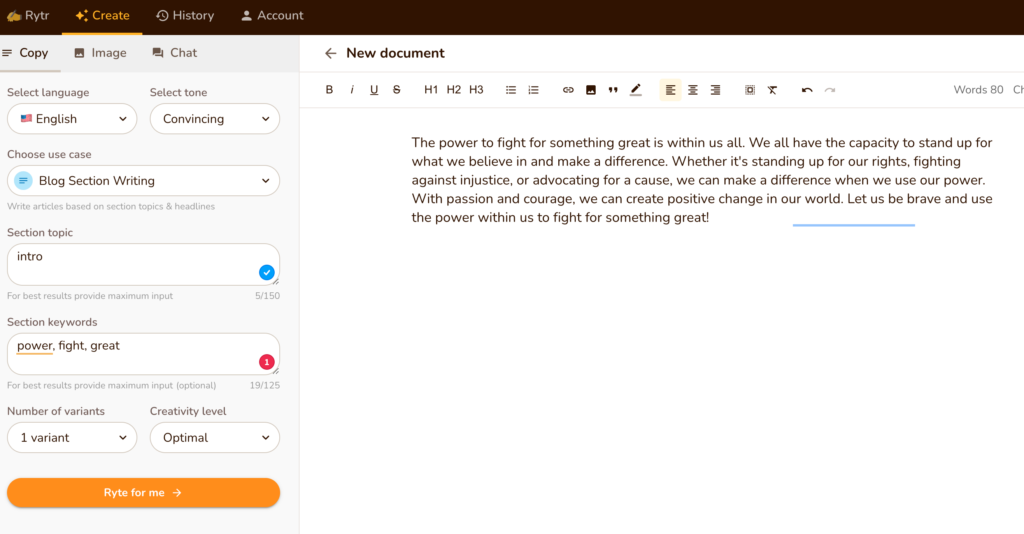Set Heading 2 style
The width and height of the screenshot is (1024, 534).
coord(454,90)
